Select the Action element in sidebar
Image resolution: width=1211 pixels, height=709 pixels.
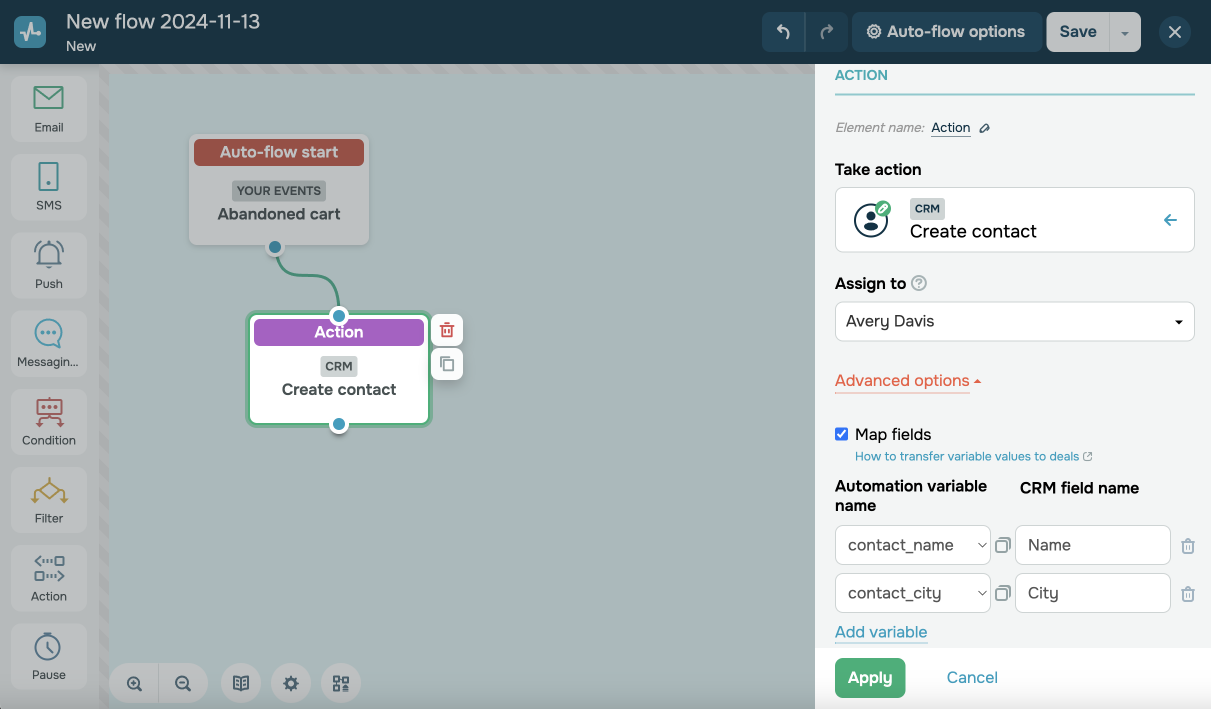49,578
